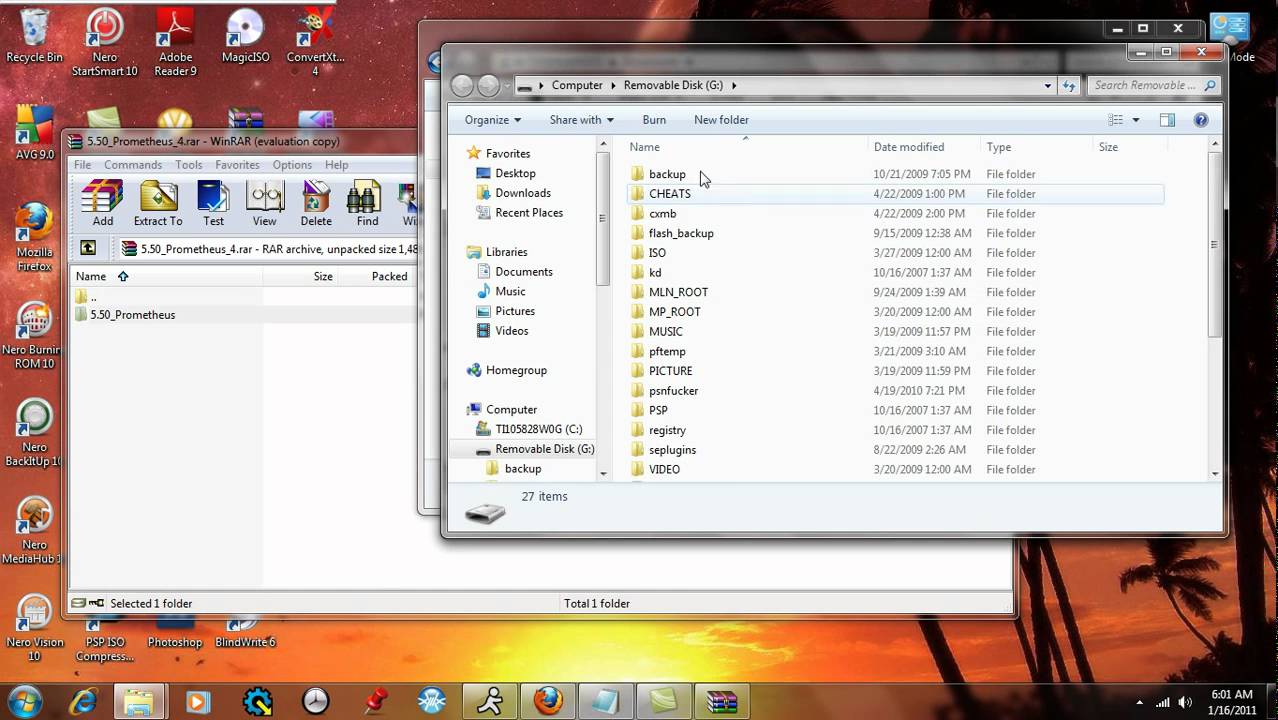Select Homegroup in the navigation pane

516,370
